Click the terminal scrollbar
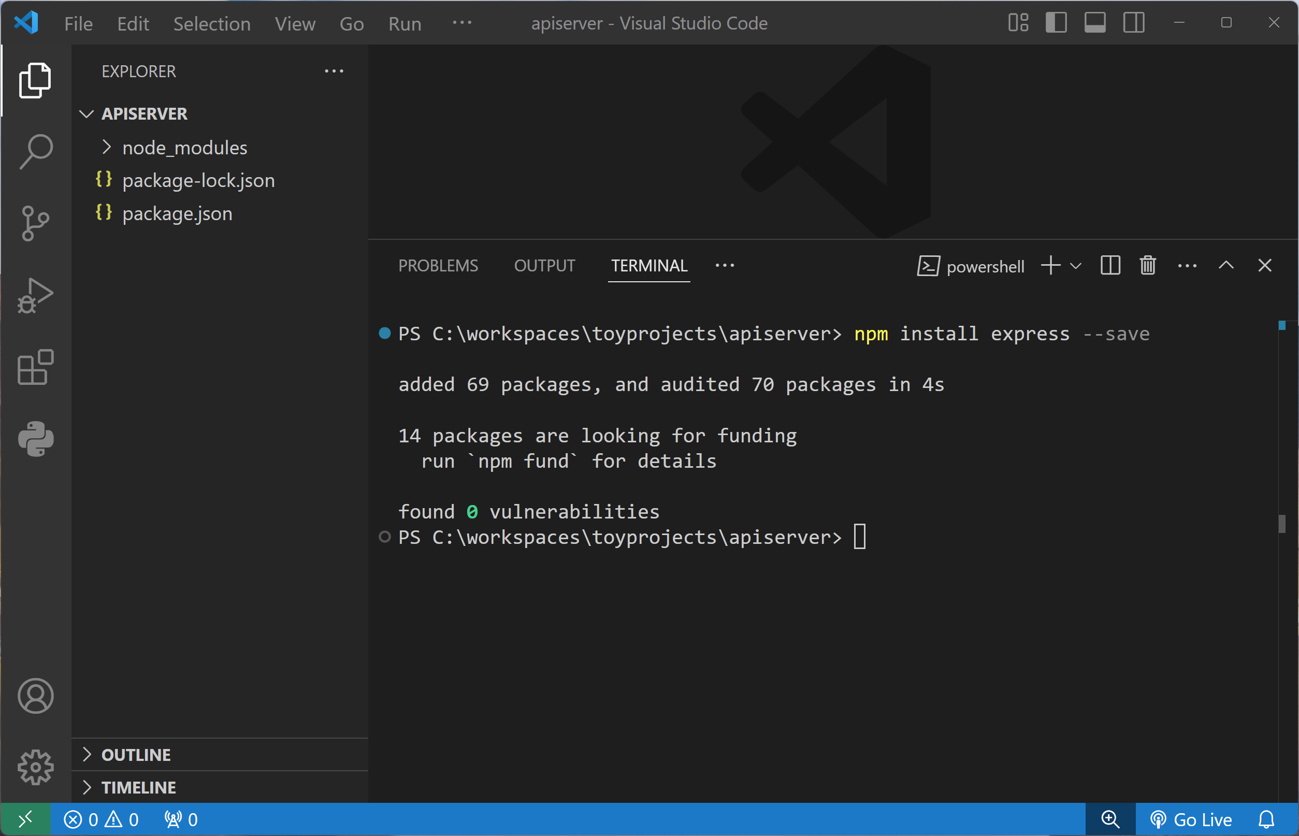The image size is (1299, 836). [x=1282, y=523]
